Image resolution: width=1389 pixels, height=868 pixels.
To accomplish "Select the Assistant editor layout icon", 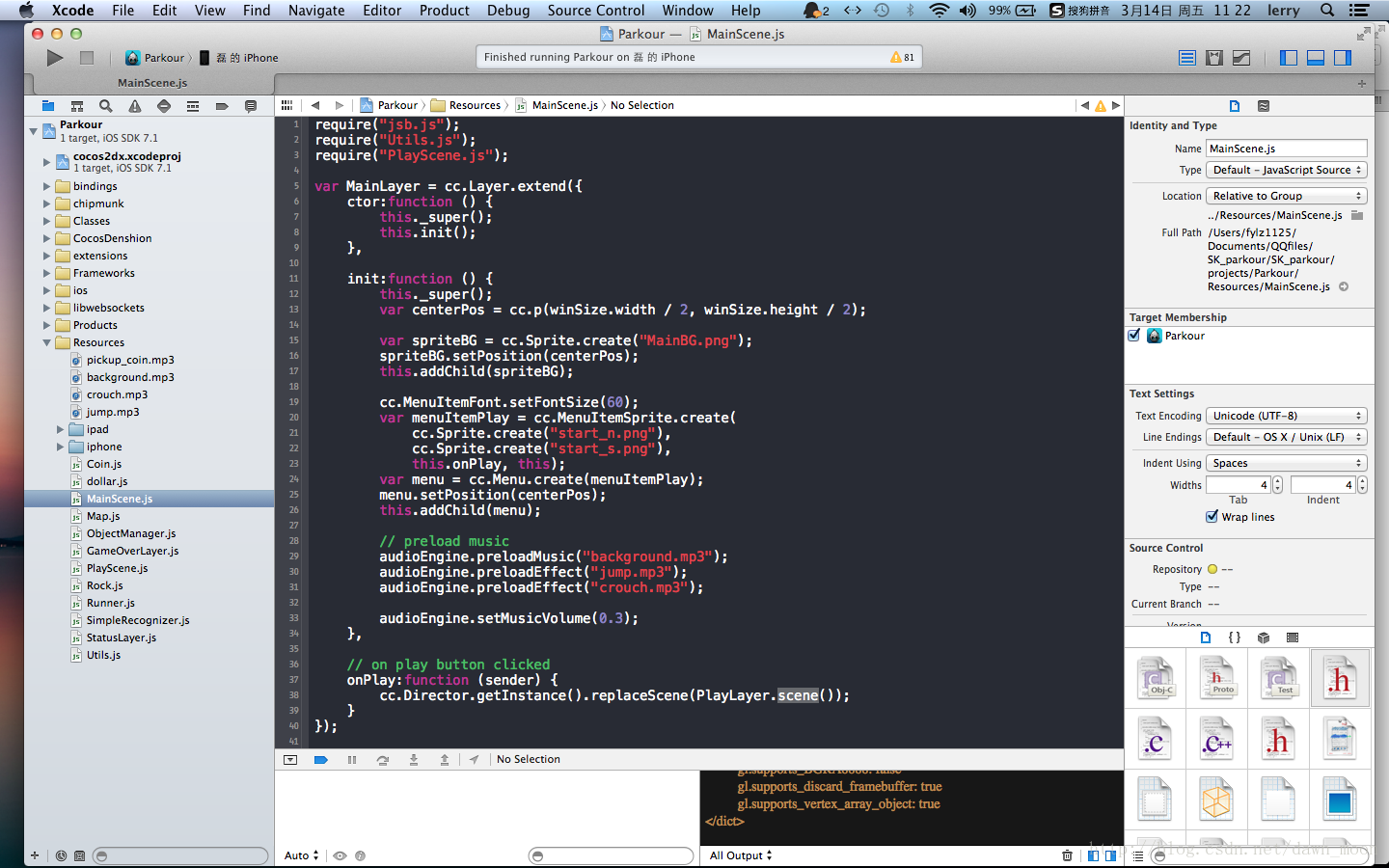I will pos(1214,58).
